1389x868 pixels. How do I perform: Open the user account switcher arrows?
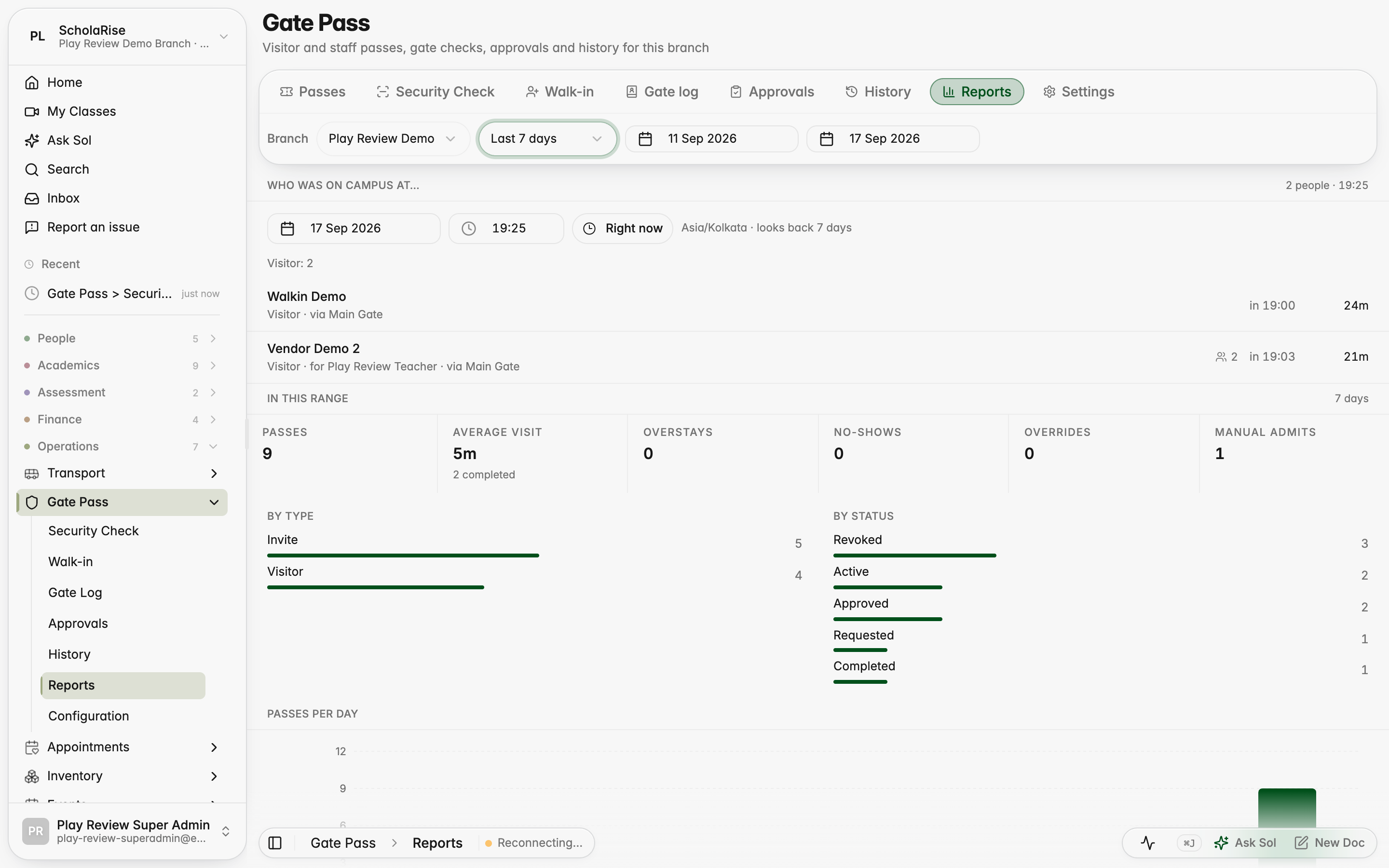(226, 831)
